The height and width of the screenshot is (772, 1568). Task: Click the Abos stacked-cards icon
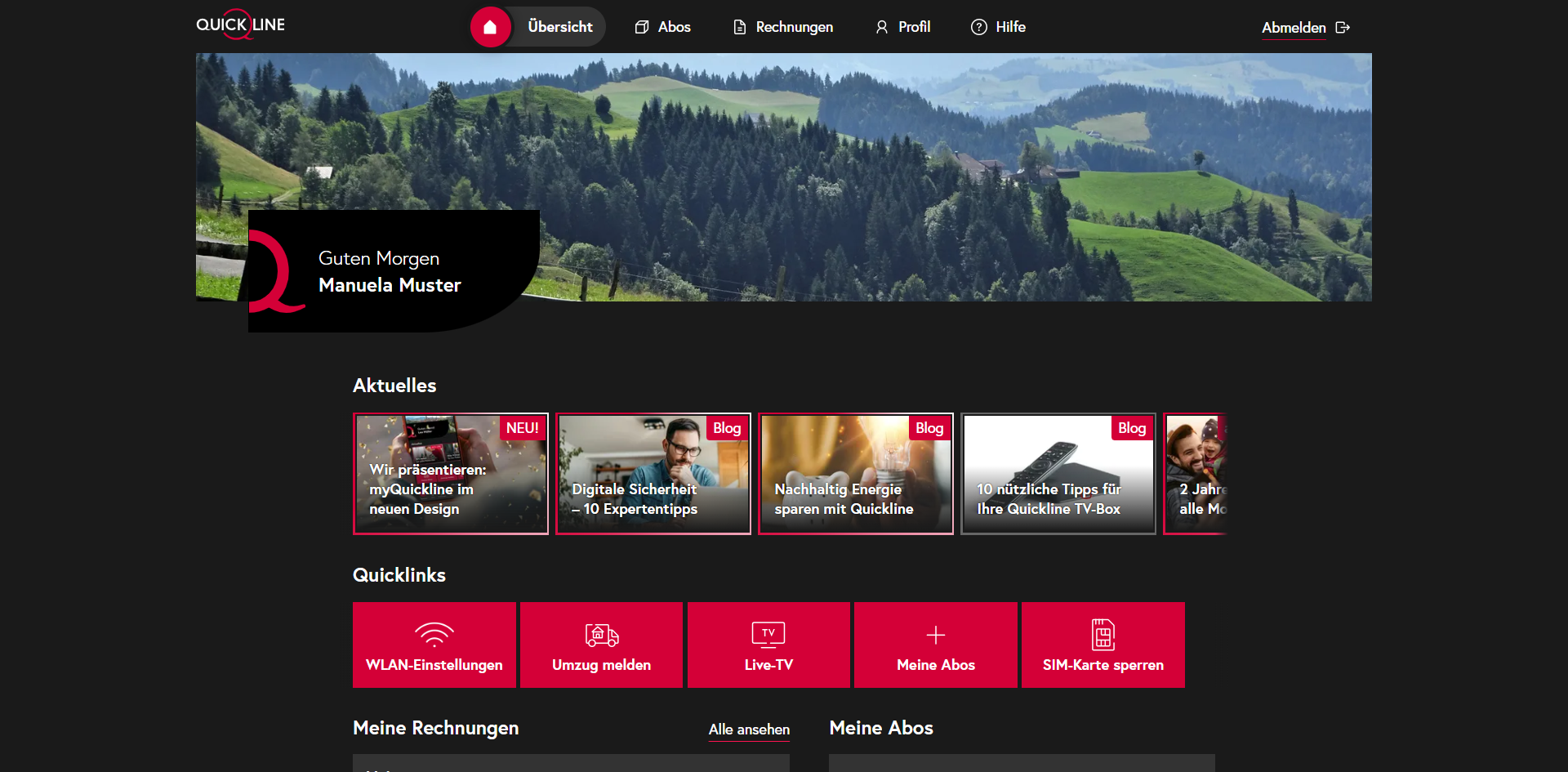pyautogui.click(x=642, y=27)
